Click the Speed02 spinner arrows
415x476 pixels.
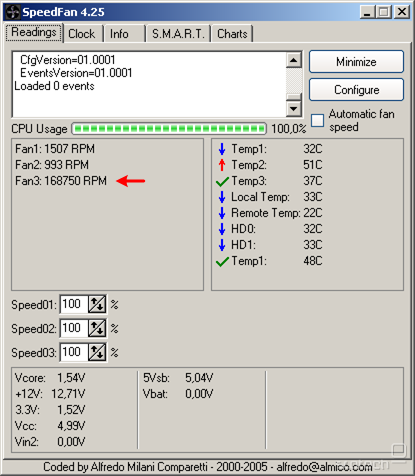point(97,328)
